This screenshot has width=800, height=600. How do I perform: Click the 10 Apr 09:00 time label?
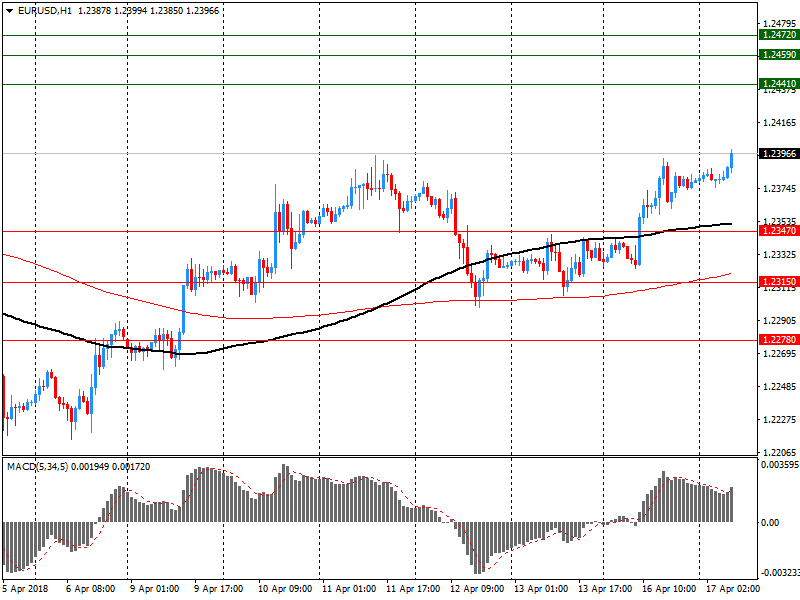coord(285,589)
